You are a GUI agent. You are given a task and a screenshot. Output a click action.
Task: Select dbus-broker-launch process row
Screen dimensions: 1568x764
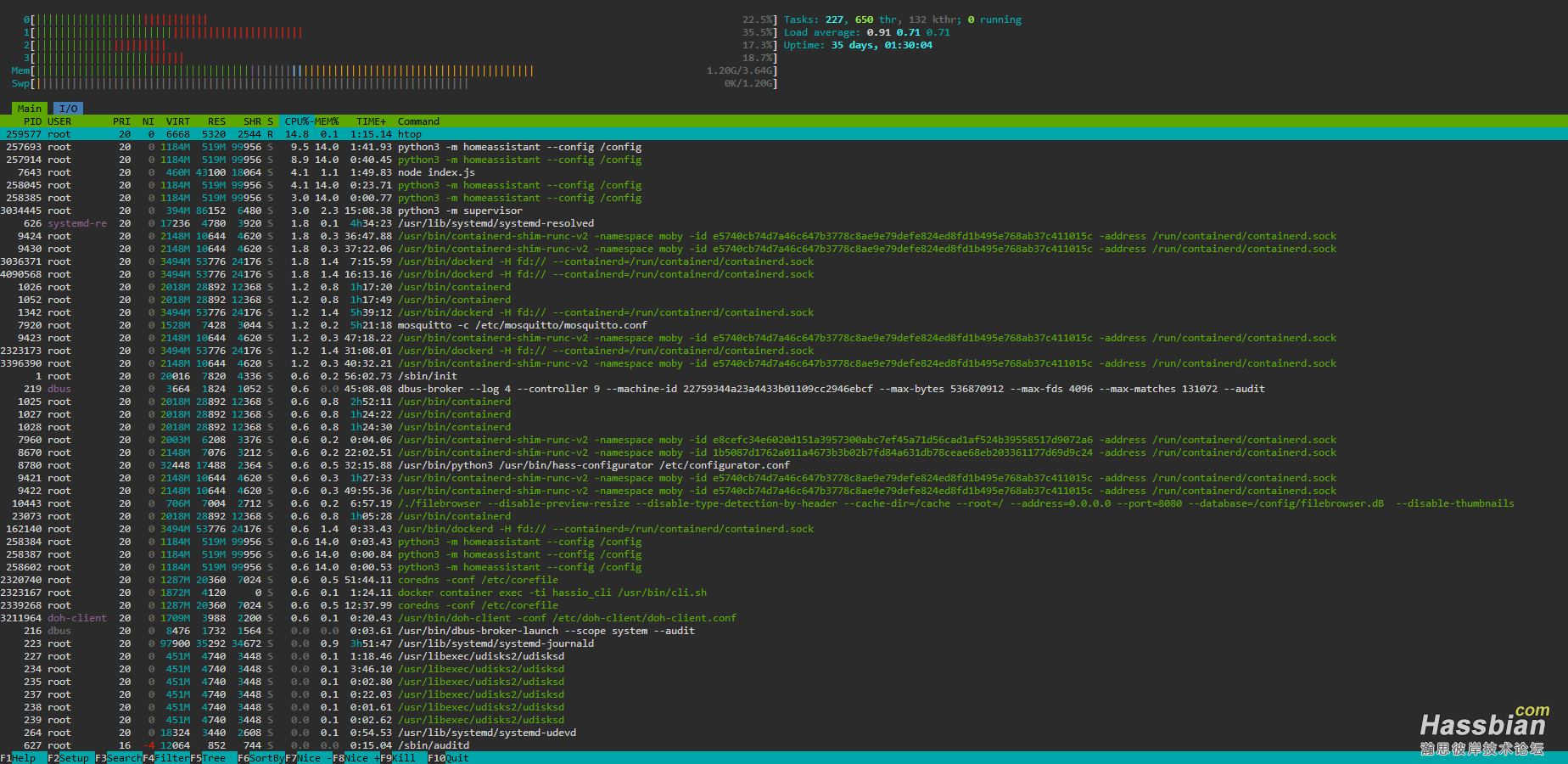784,631
